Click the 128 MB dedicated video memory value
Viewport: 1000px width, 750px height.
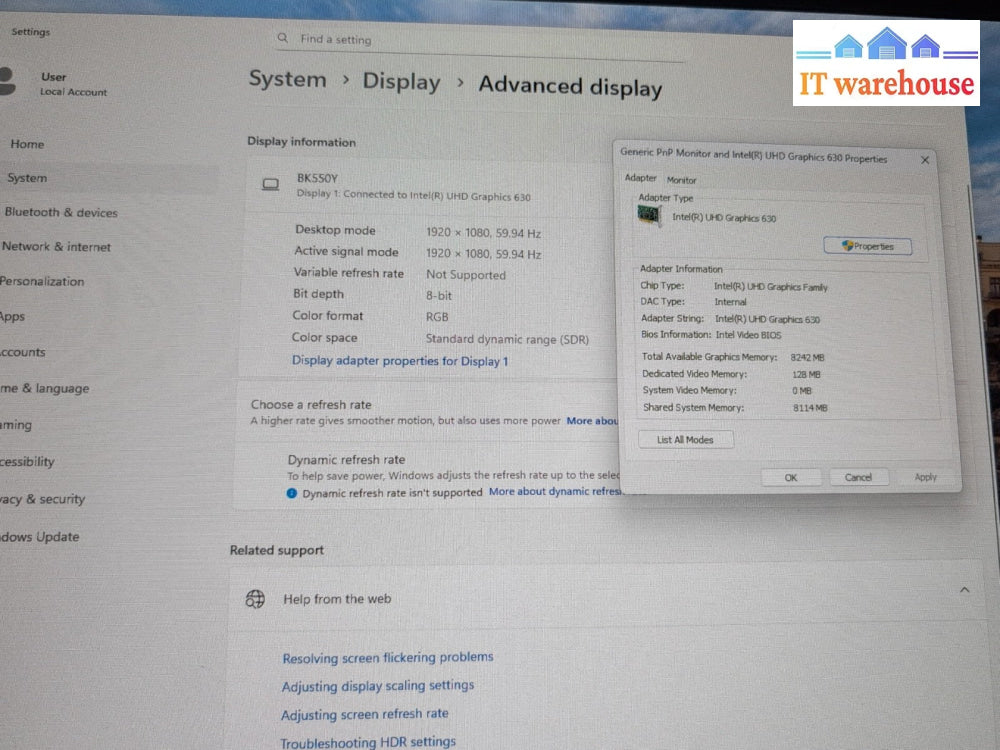(x=806, y=374)
